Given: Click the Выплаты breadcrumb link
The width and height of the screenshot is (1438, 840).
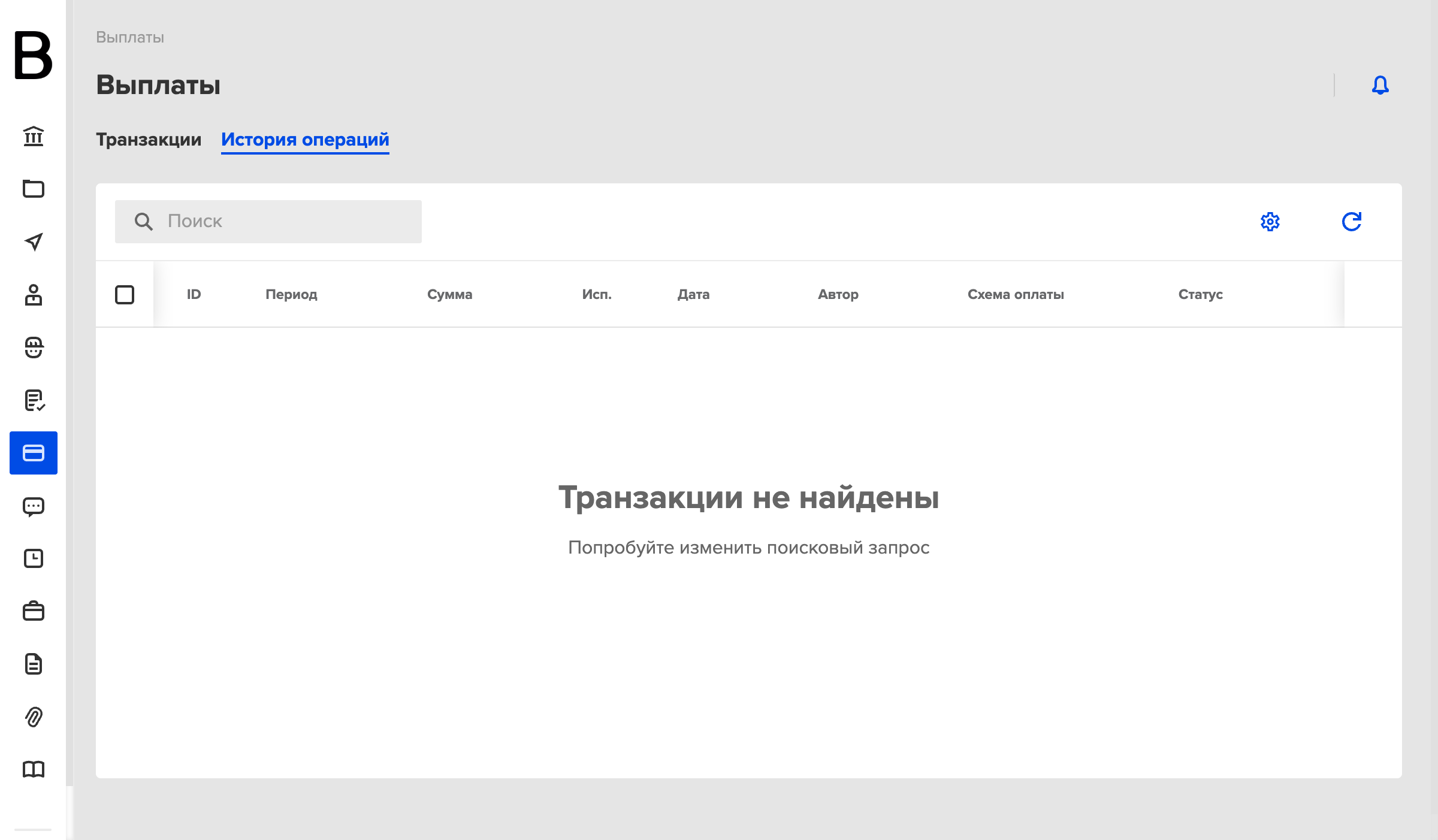Looking at the screenshot, I should 130,37.
